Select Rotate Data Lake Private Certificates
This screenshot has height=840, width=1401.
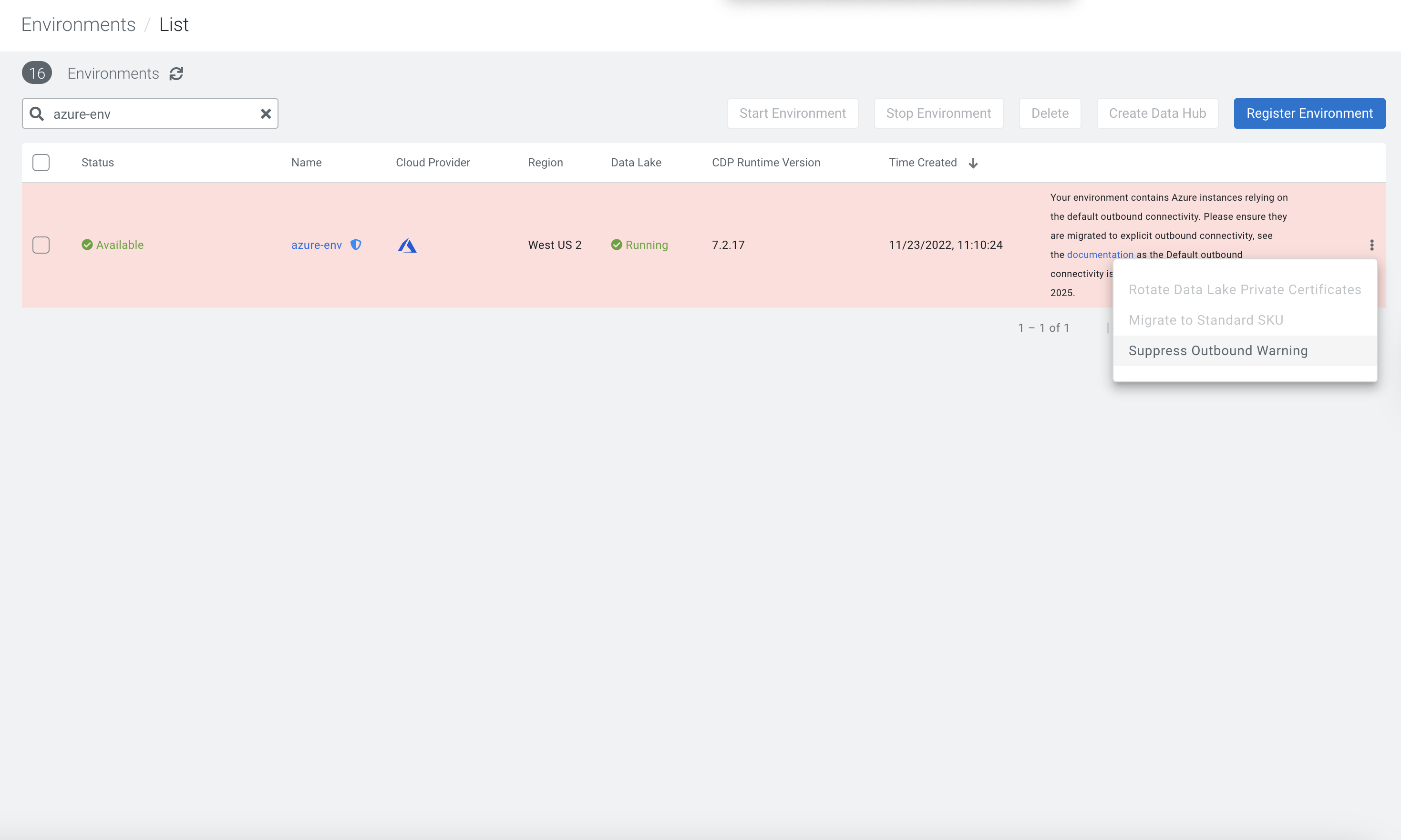[1245, 289]
